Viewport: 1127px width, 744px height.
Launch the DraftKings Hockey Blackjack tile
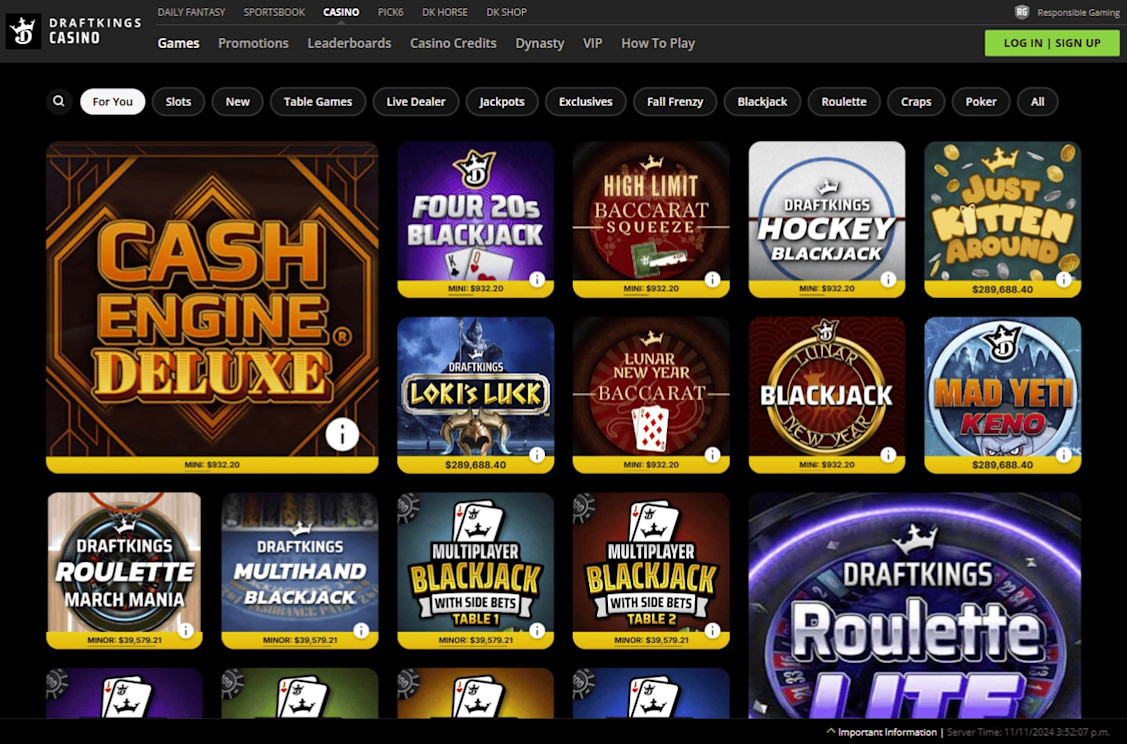(x=827, y=219)
